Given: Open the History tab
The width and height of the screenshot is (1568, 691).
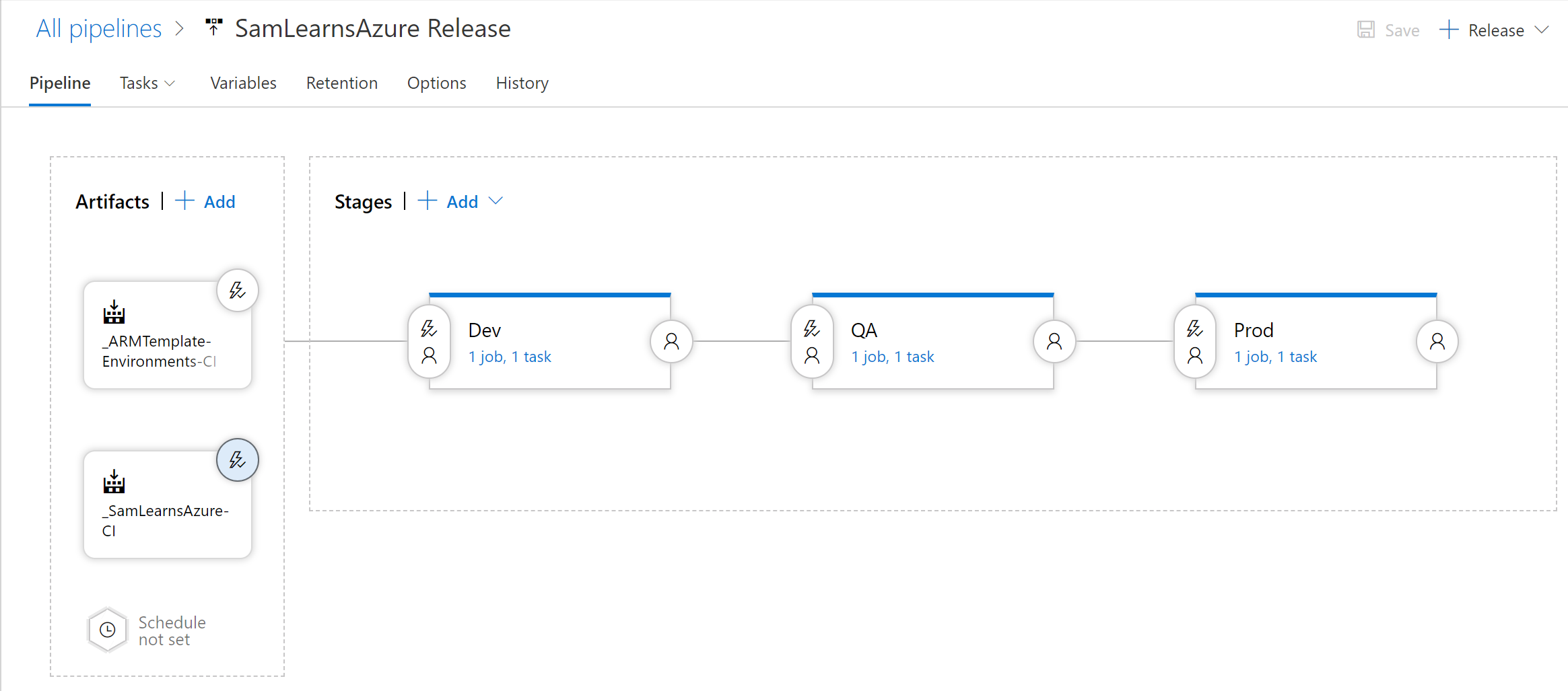Looking at the screenshot, I should tap(522, 83).
